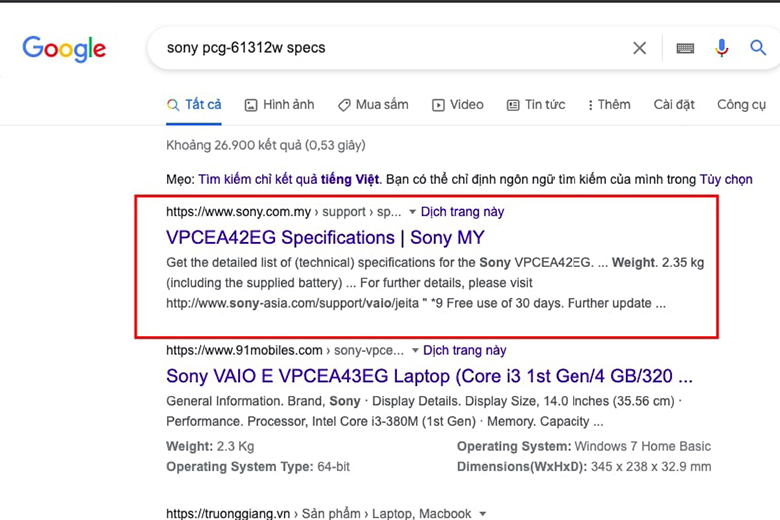The image size is (780, 520).
Task: Select the Tất cả tab
Action: click(194, 104)
